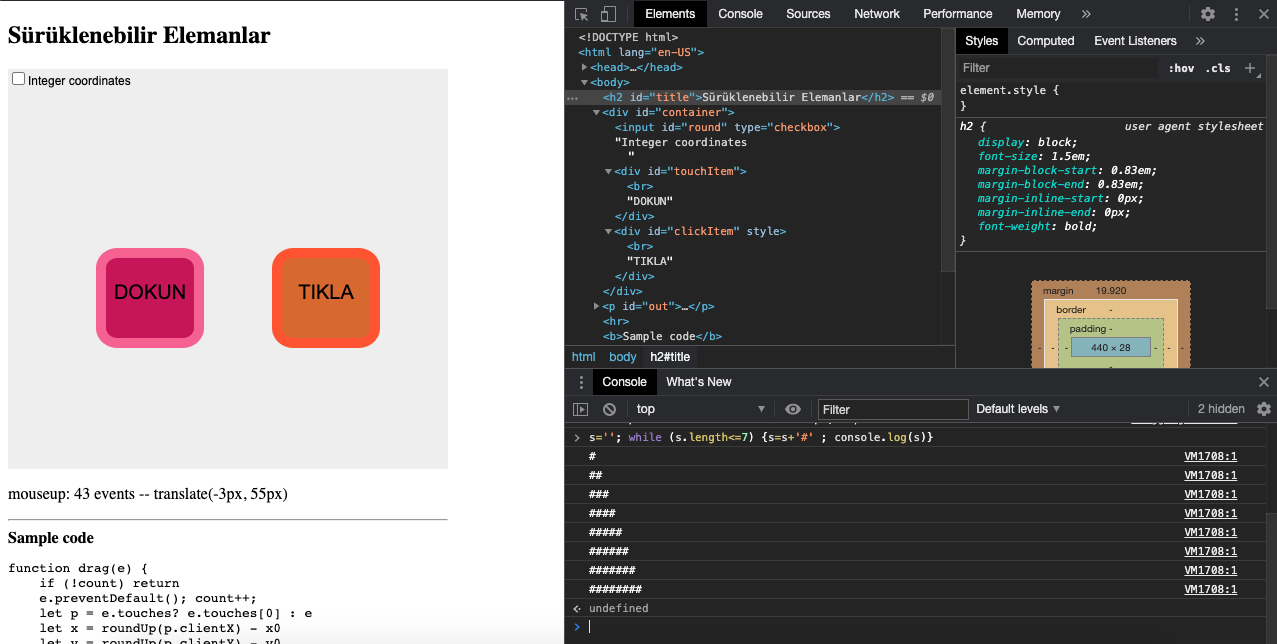Click the clear console icon

point(609,409)
